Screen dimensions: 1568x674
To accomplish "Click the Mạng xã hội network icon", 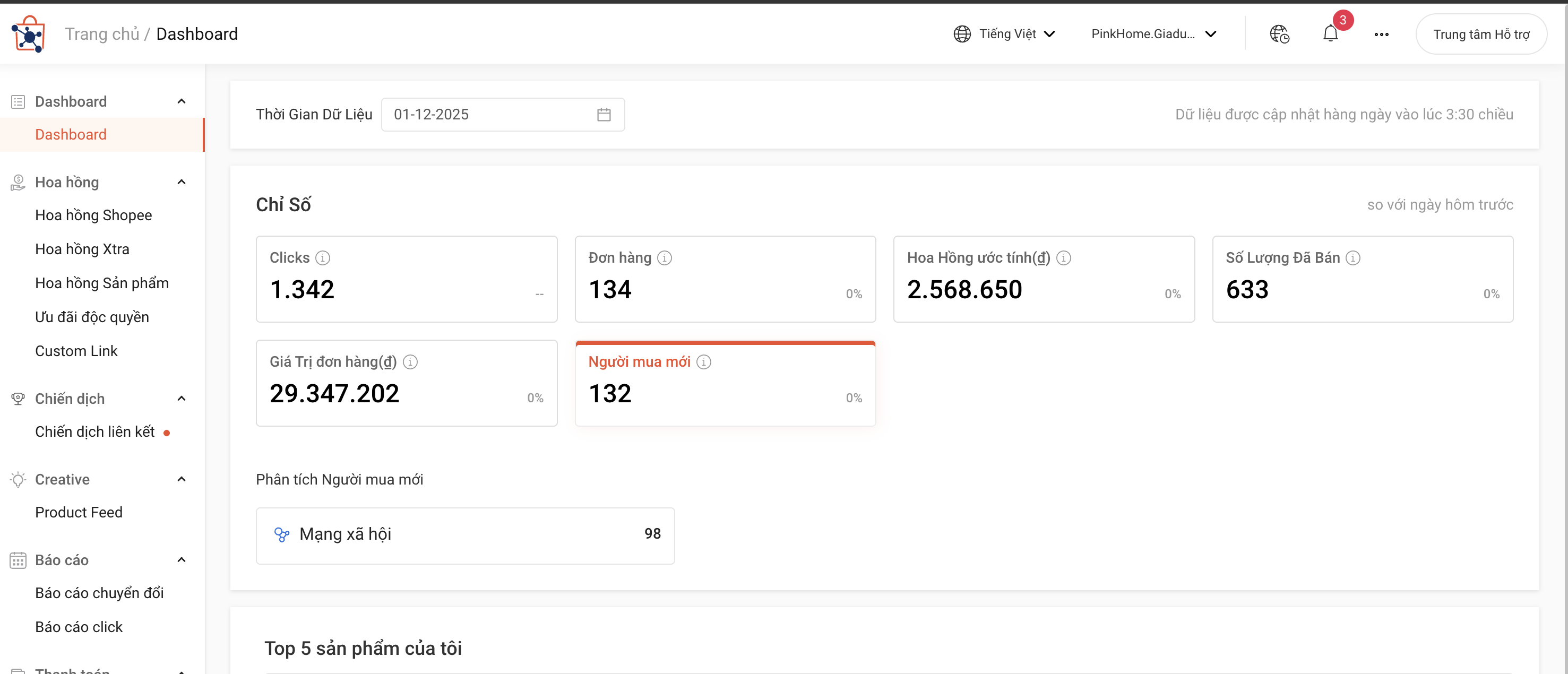I will pyautogui.click(x=282, y=534).
